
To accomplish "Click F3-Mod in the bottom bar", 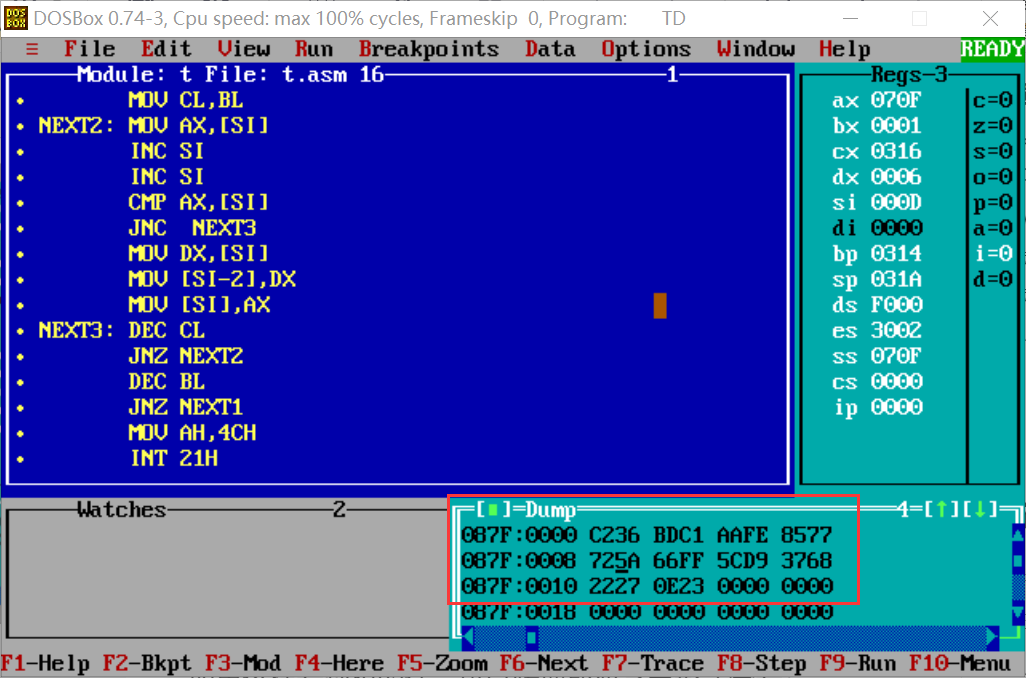I will pyautogui.click(x=243, y=664).
